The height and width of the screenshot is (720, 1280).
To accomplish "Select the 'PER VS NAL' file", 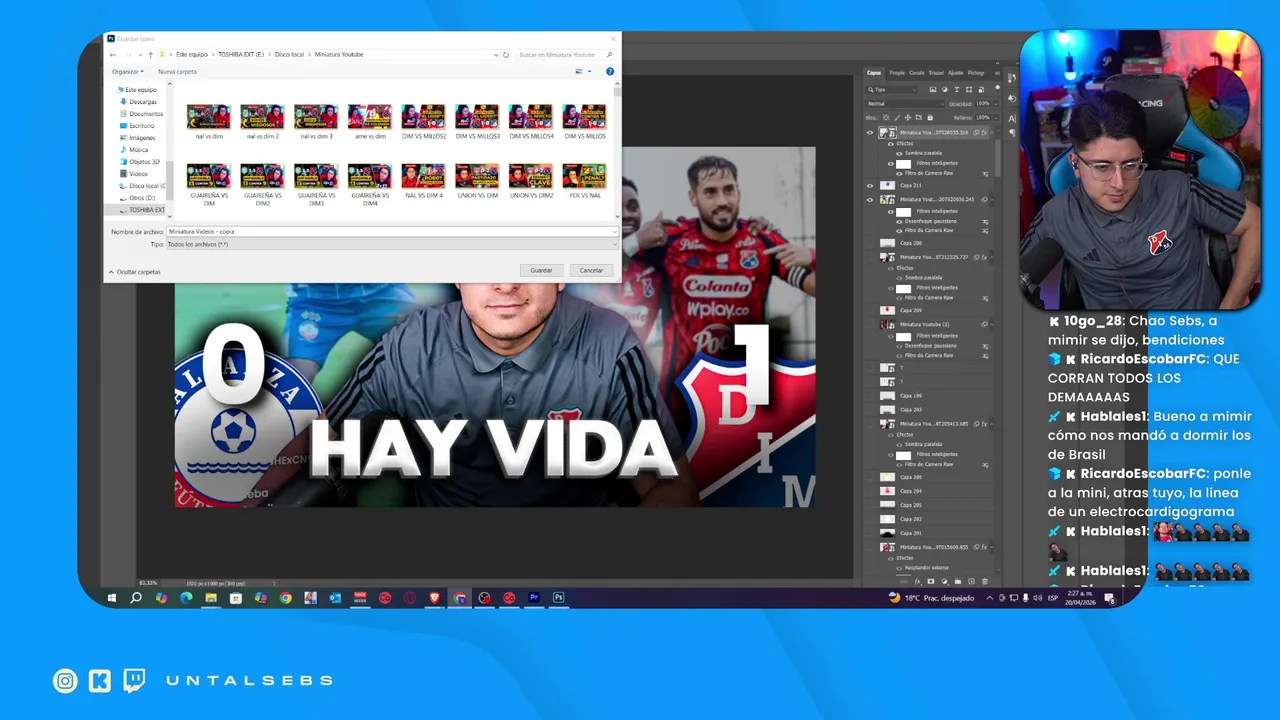I will [584, 181].
